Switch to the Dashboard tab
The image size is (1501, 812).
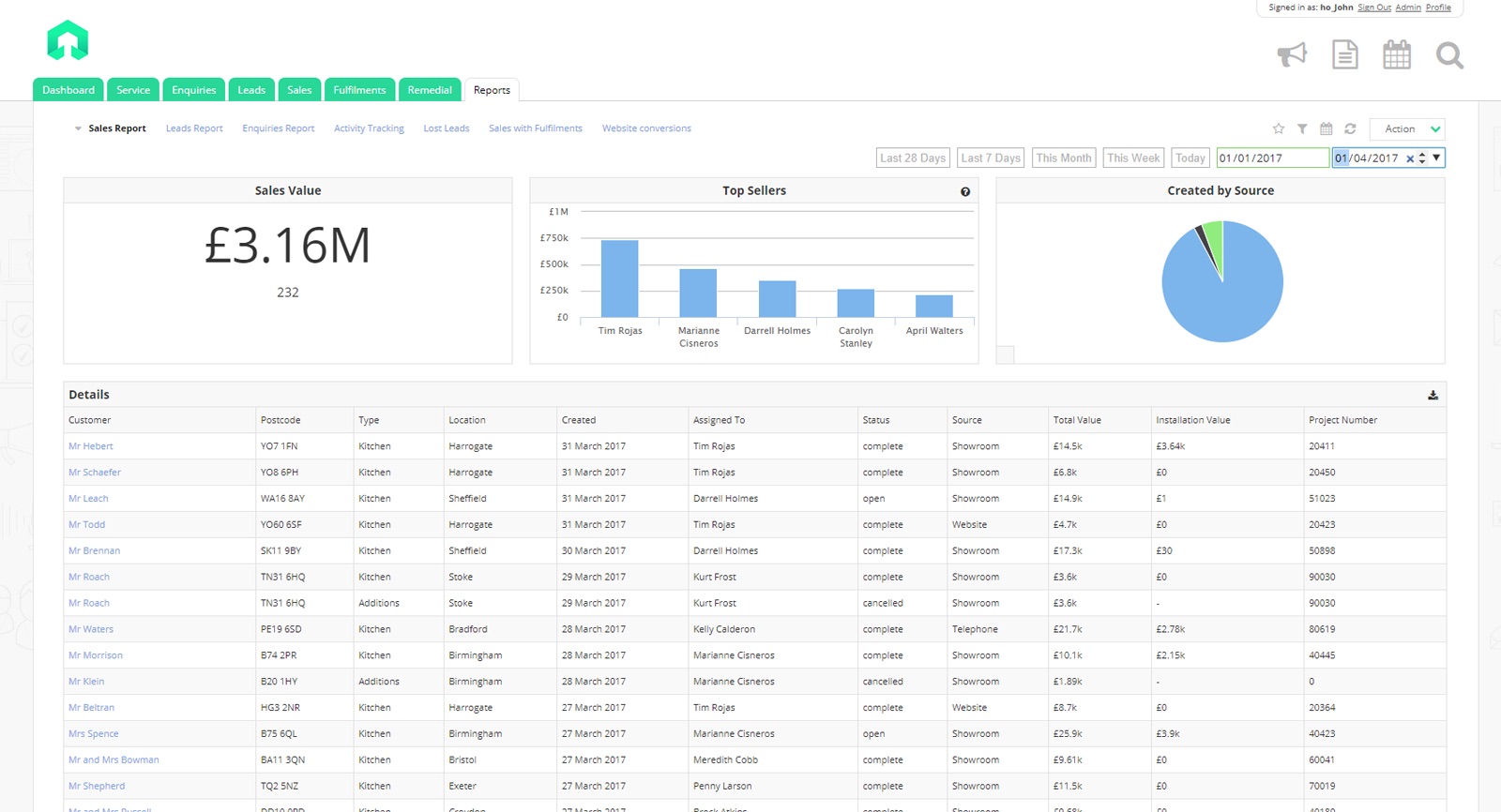click(x=68, y=89)
